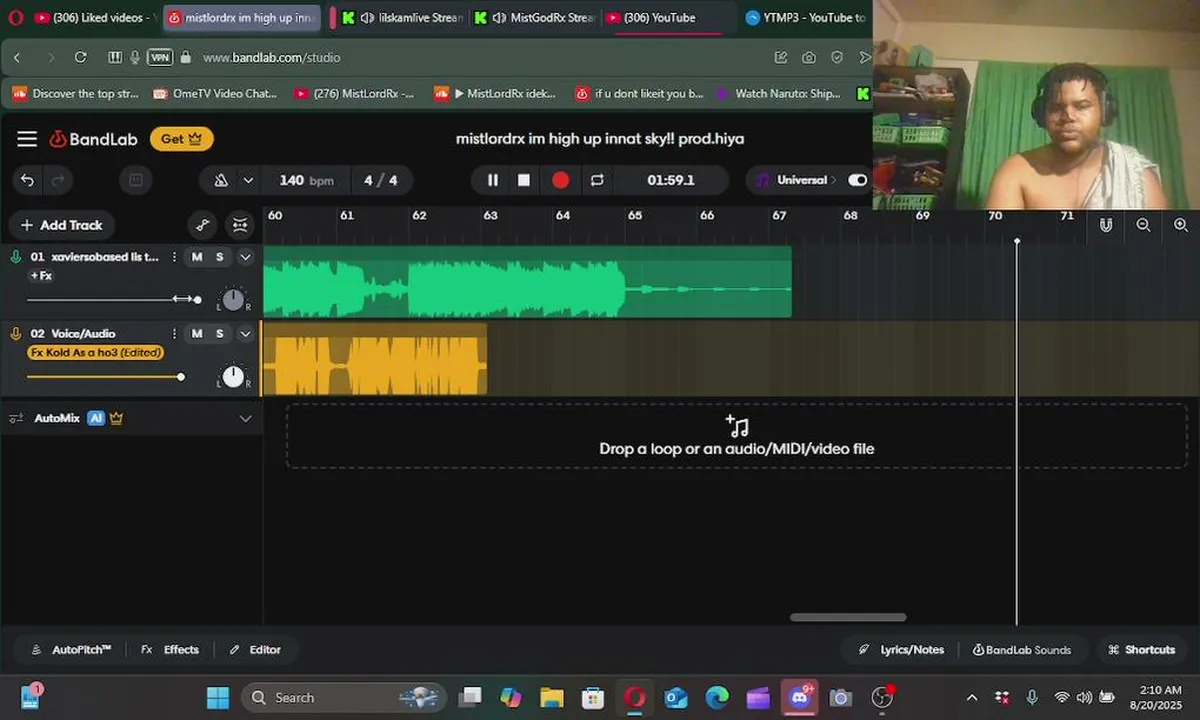The width and height of the screenshot is (1200, 720).
Task: Open the metronome options dropdown arrow
Action: click(x=248, y=180)
